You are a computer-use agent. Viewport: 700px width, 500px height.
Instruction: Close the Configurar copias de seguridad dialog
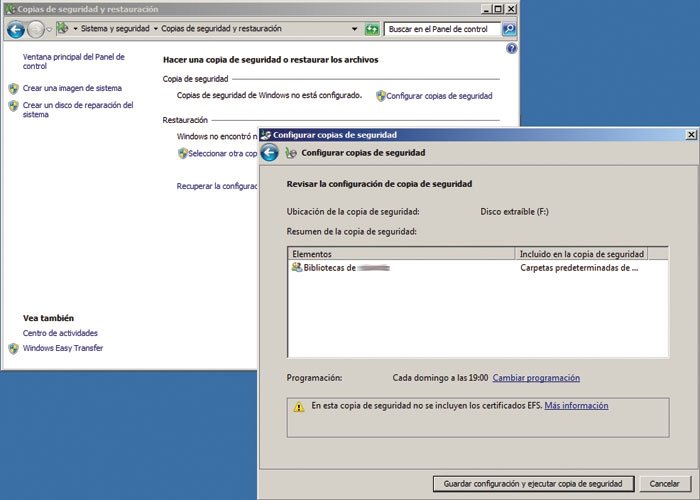[x=691, y=135]
